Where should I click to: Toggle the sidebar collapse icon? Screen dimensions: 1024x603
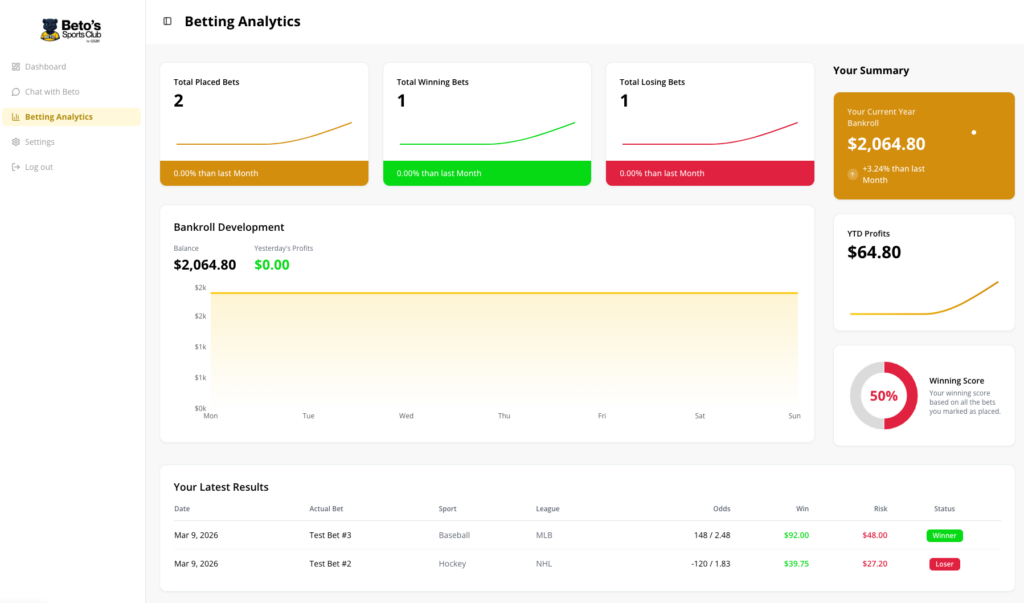pos(167,21)
